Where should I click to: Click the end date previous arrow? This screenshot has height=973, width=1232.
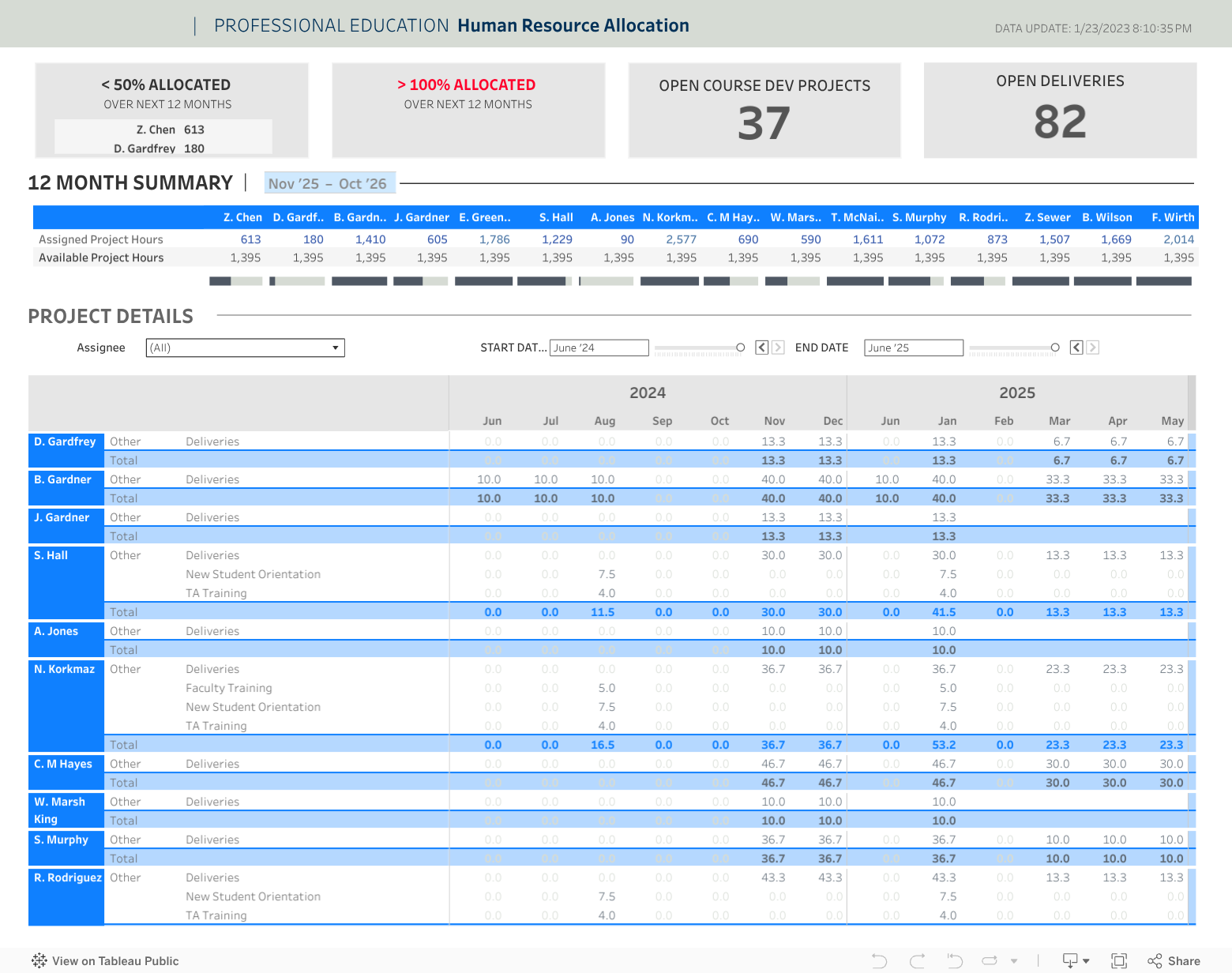1076,347
